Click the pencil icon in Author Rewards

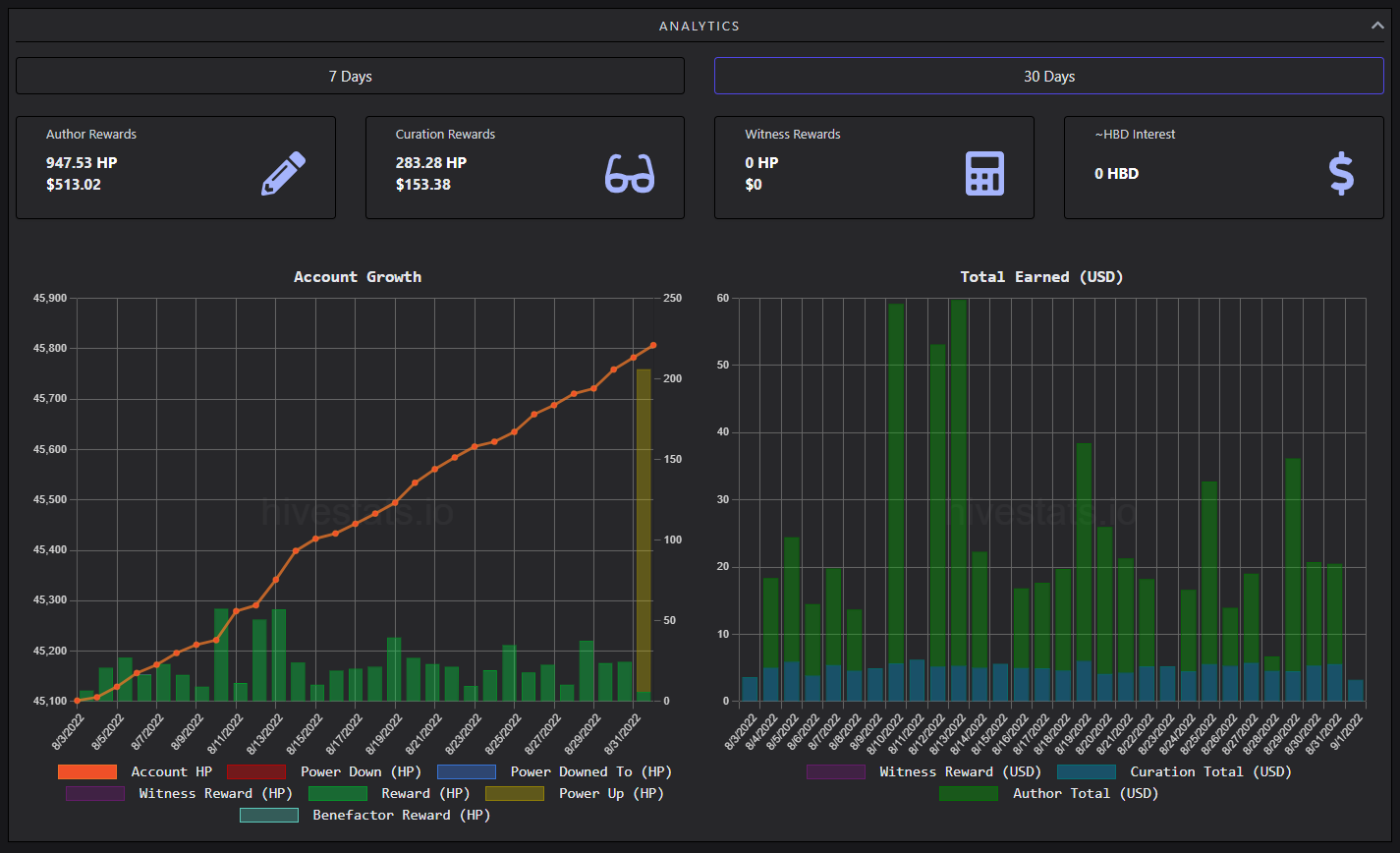[284, 174]
